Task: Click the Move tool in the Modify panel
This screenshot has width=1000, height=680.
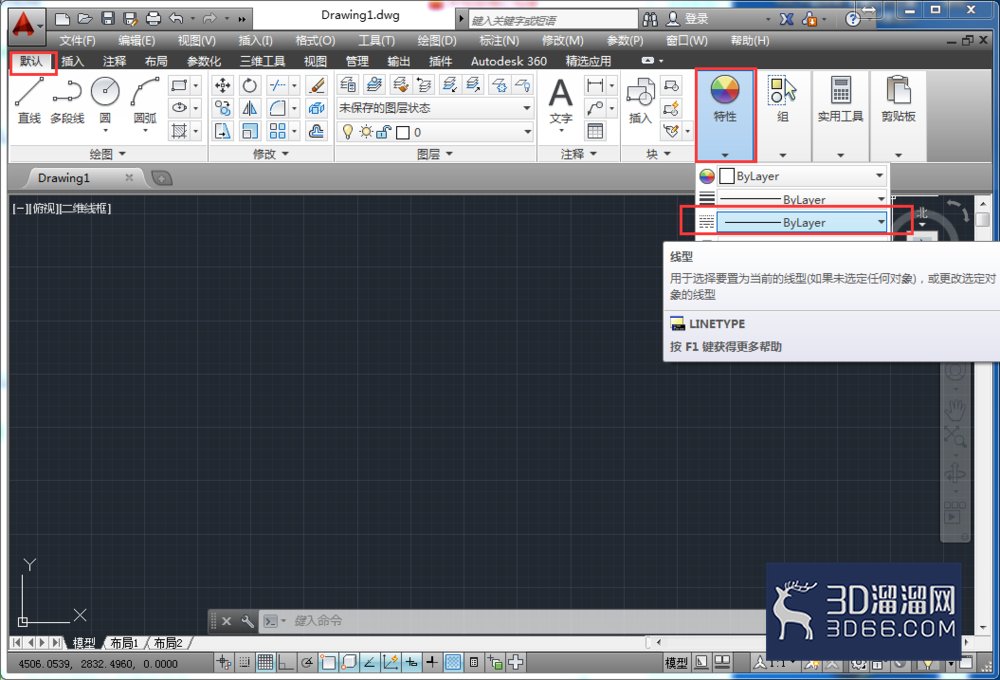Action: (223, 85)
